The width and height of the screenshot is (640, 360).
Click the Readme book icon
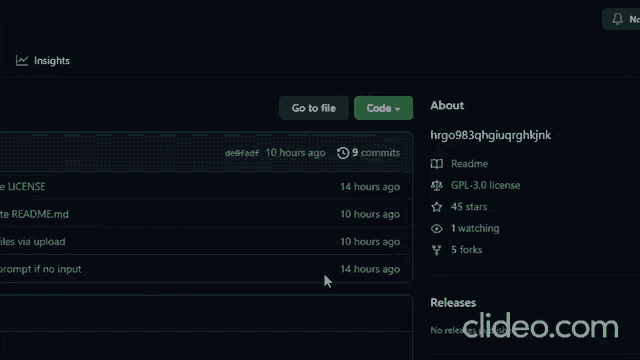coord(437,164)
